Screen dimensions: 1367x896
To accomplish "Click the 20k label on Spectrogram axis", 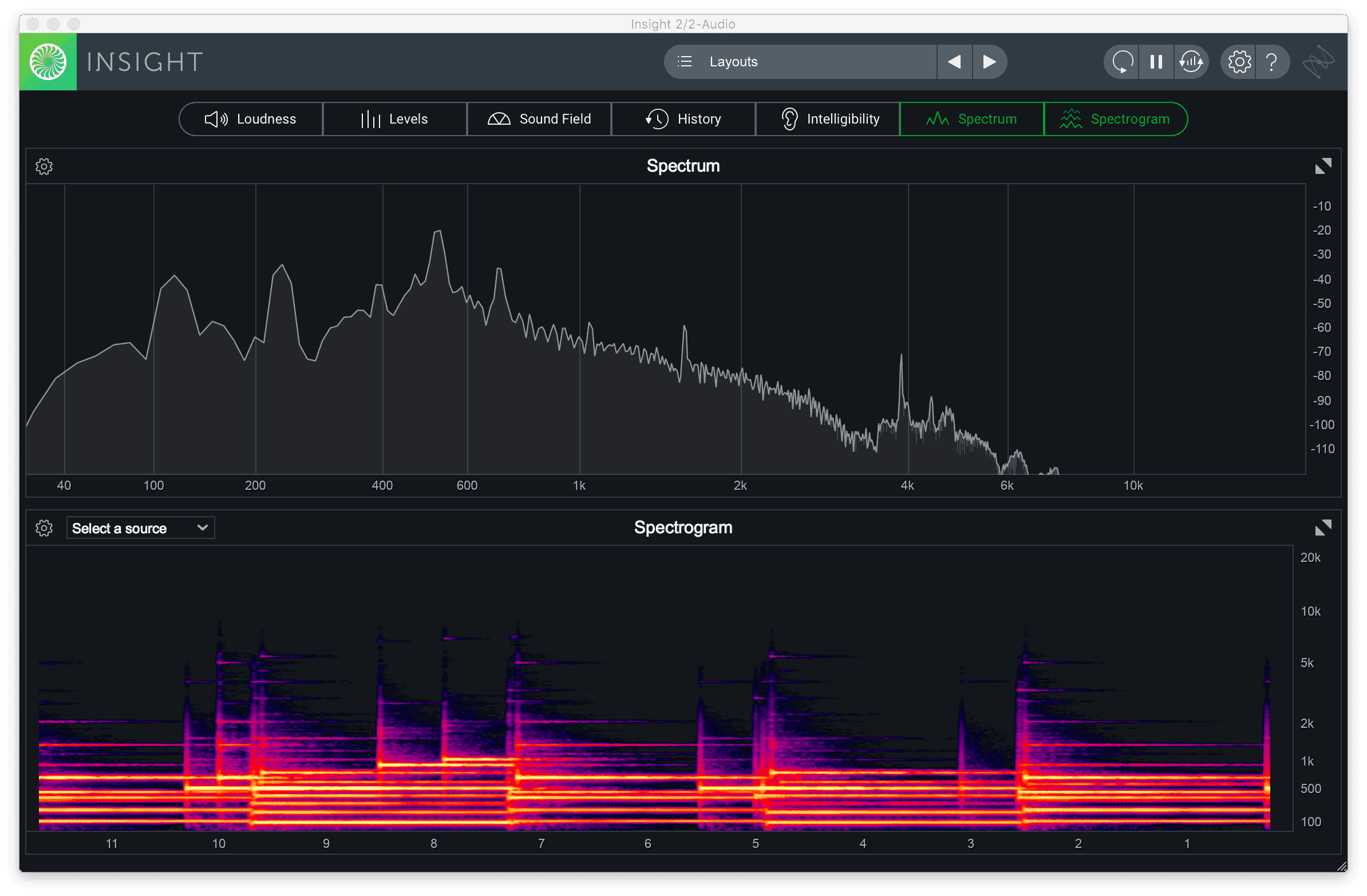I will coord(1310,558).
